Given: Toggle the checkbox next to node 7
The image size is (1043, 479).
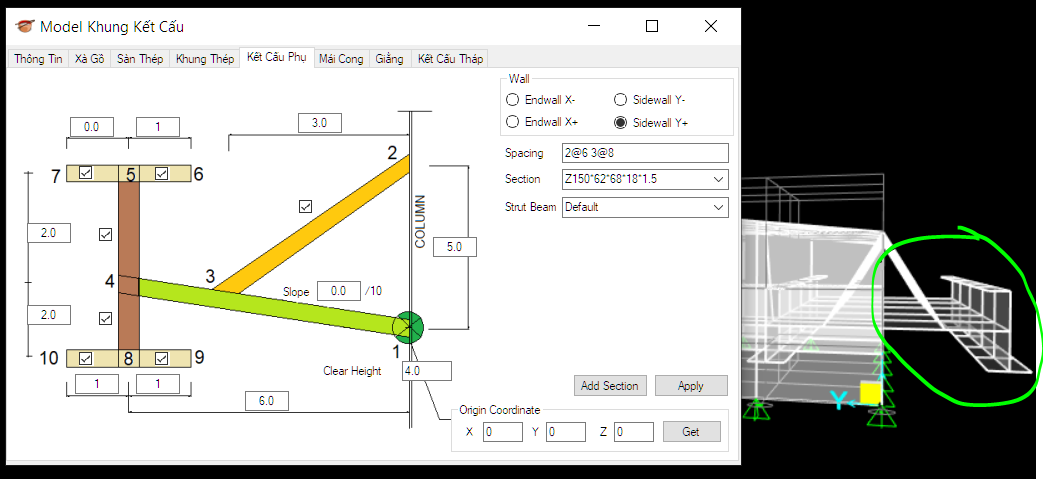Looking at the screenshot, I should click(x=86, y=173).
